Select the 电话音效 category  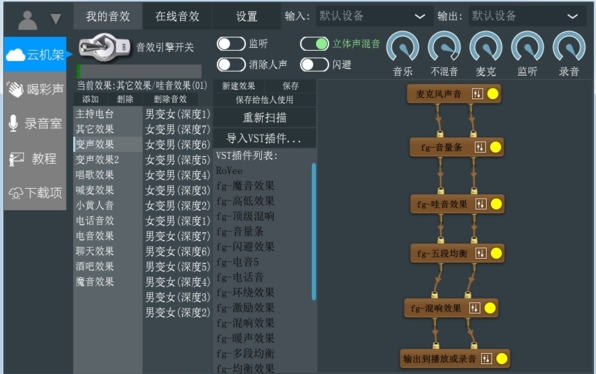pos(108,220)
